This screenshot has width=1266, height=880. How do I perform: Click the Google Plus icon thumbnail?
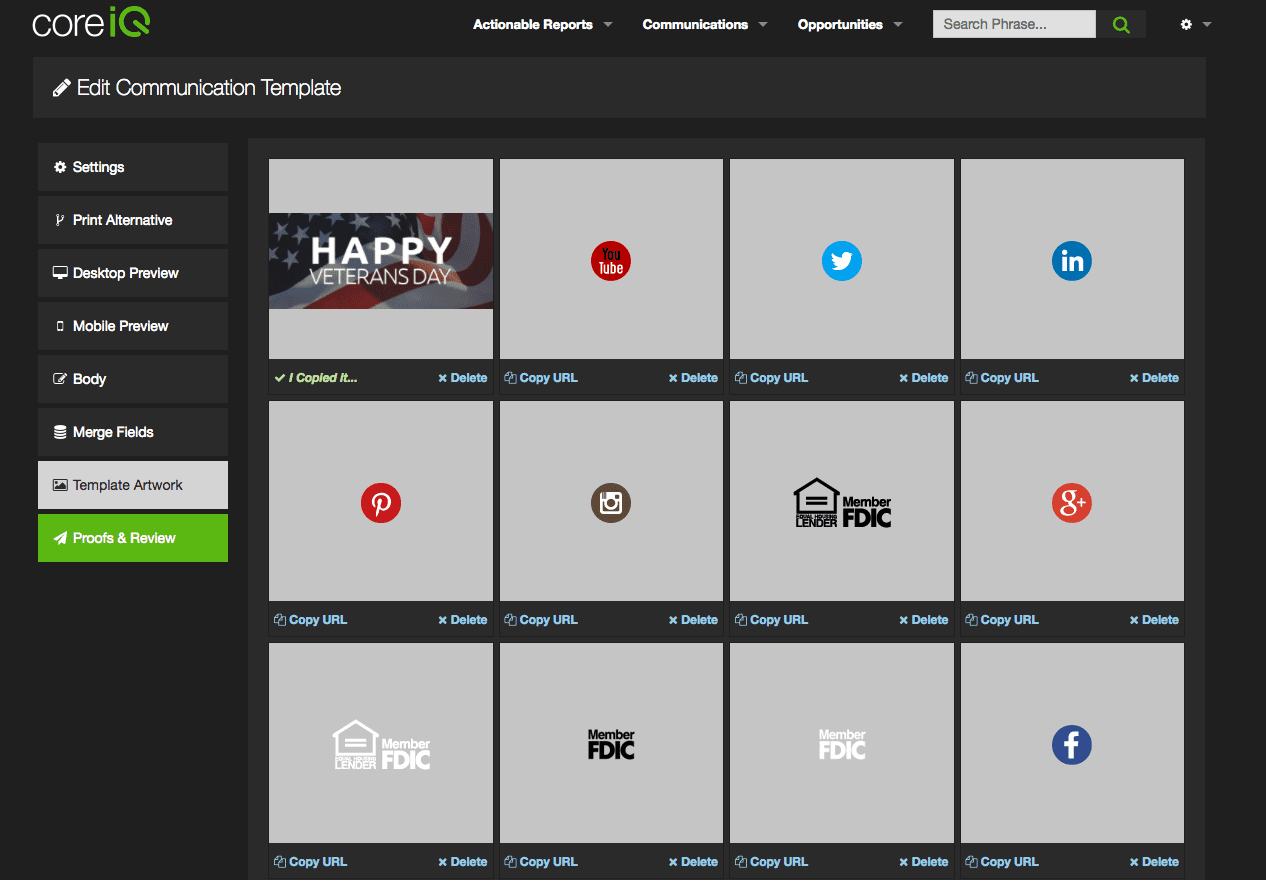click(x=1072, y=502)
